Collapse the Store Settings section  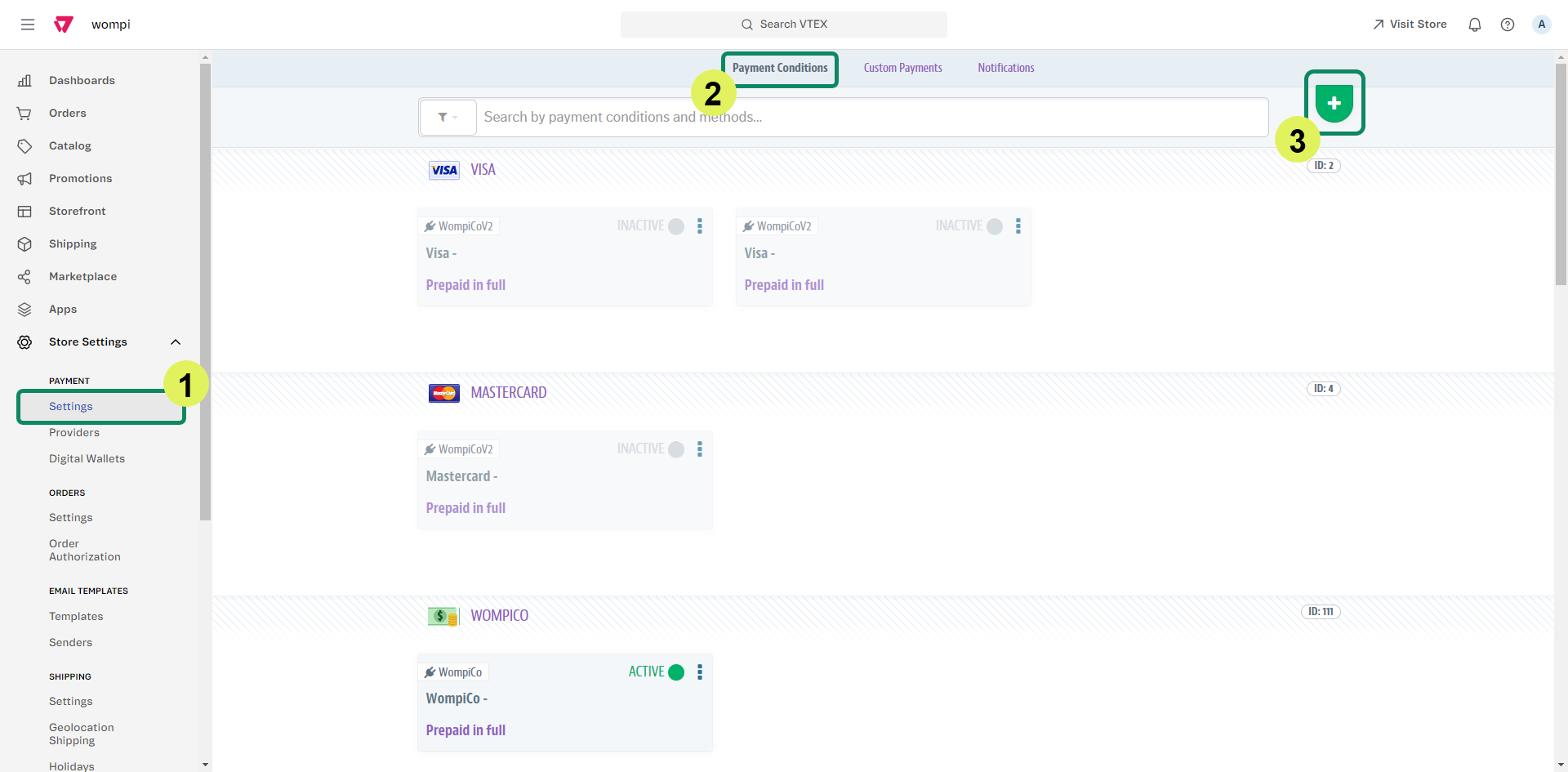175,342
